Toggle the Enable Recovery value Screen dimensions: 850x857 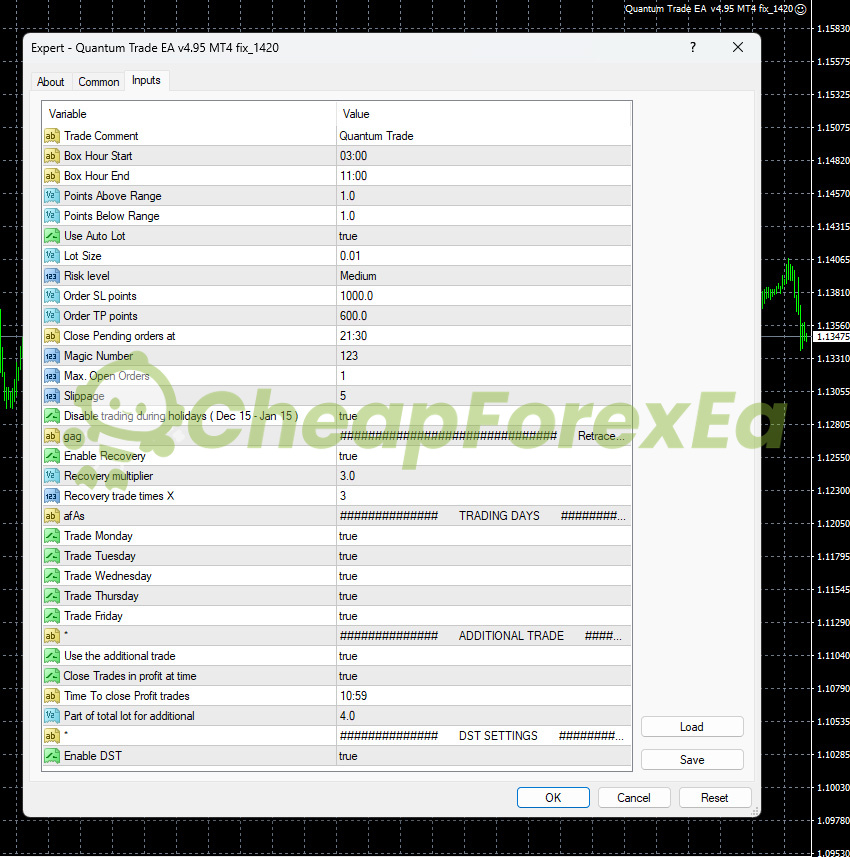point(484,456)
